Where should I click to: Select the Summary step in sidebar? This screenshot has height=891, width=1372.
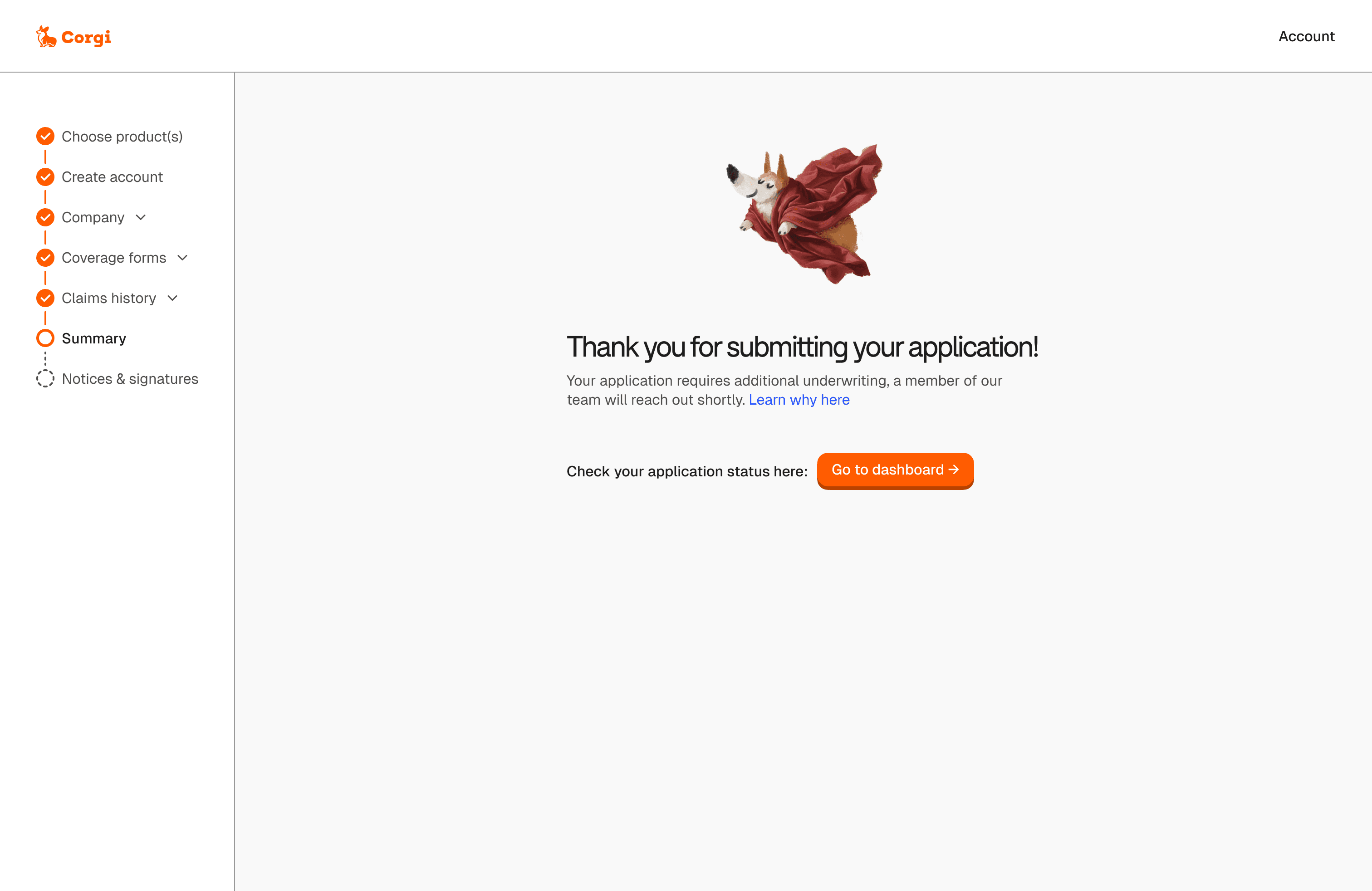coord(94,338)
